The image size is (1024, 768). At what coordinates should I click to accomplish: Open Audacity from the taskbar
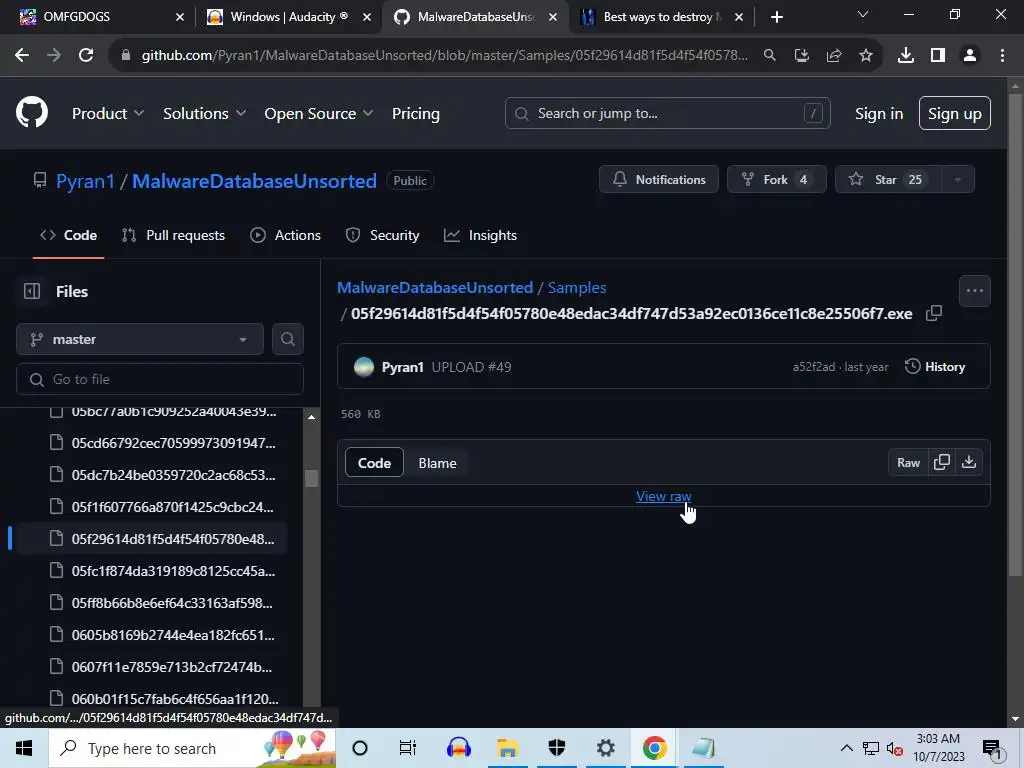pos(458,748)
